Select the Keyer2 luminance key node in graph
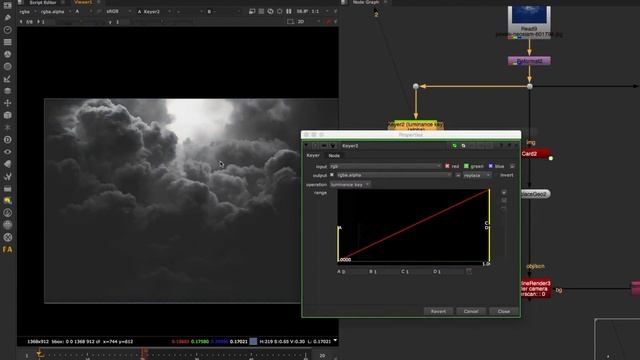The image size is (640, 360). [416, 124]
